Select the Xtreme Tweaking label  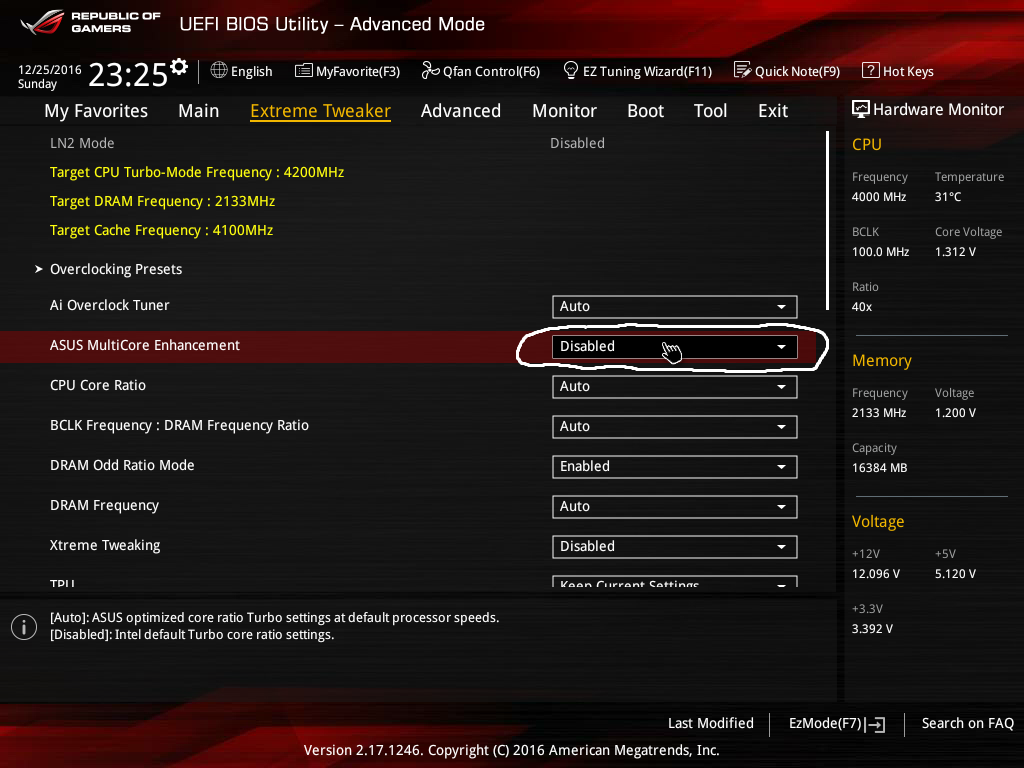click(x=105, y=545)
